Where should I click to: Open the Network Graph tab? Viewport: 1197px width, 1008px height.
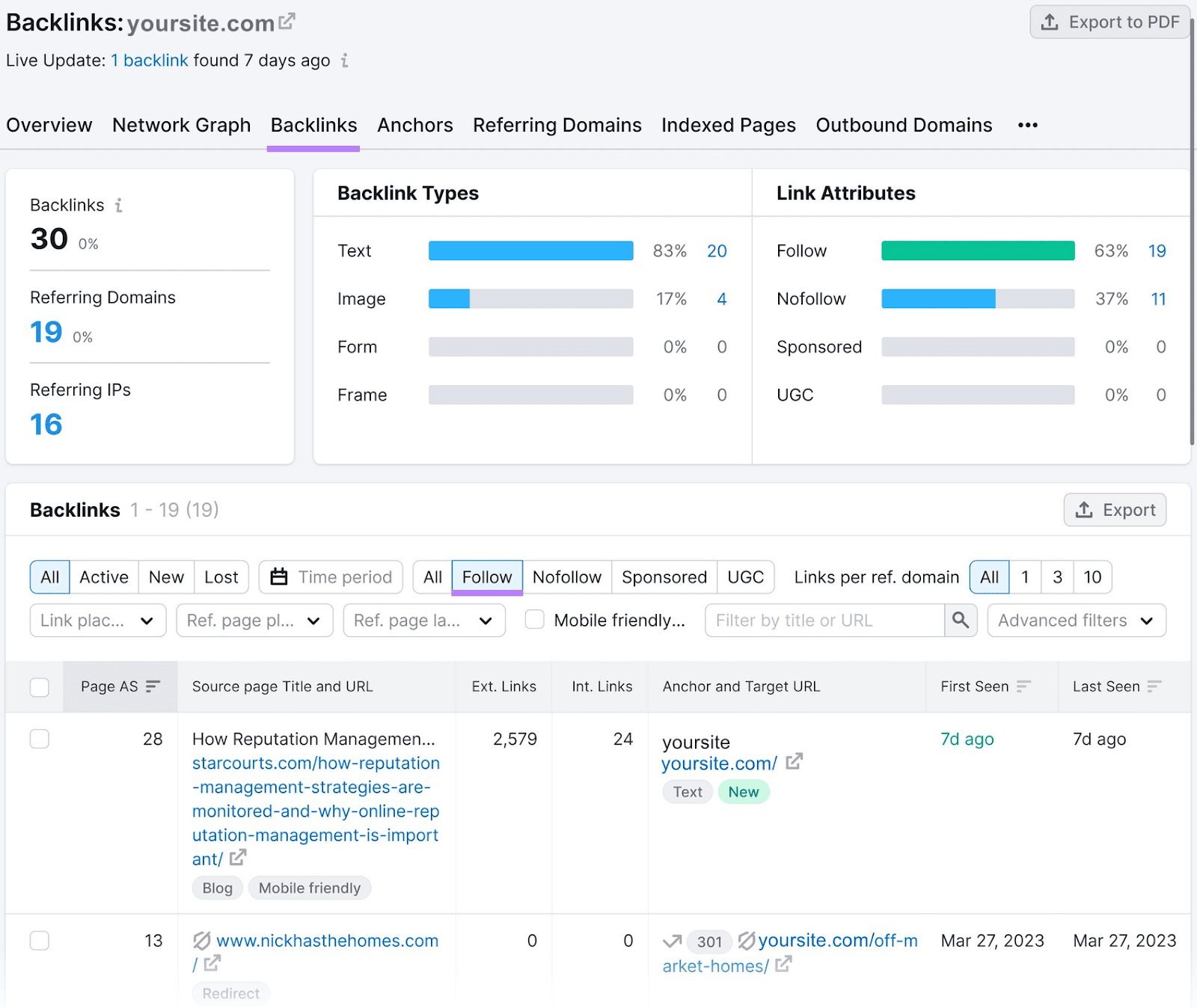point(181,125)
